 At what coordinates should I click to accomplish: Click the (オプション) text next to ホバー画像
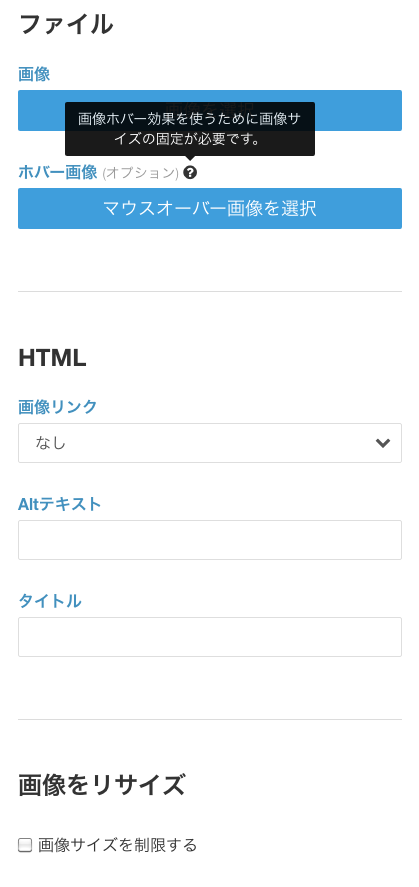pyautogui.click(x=140, y=173)
